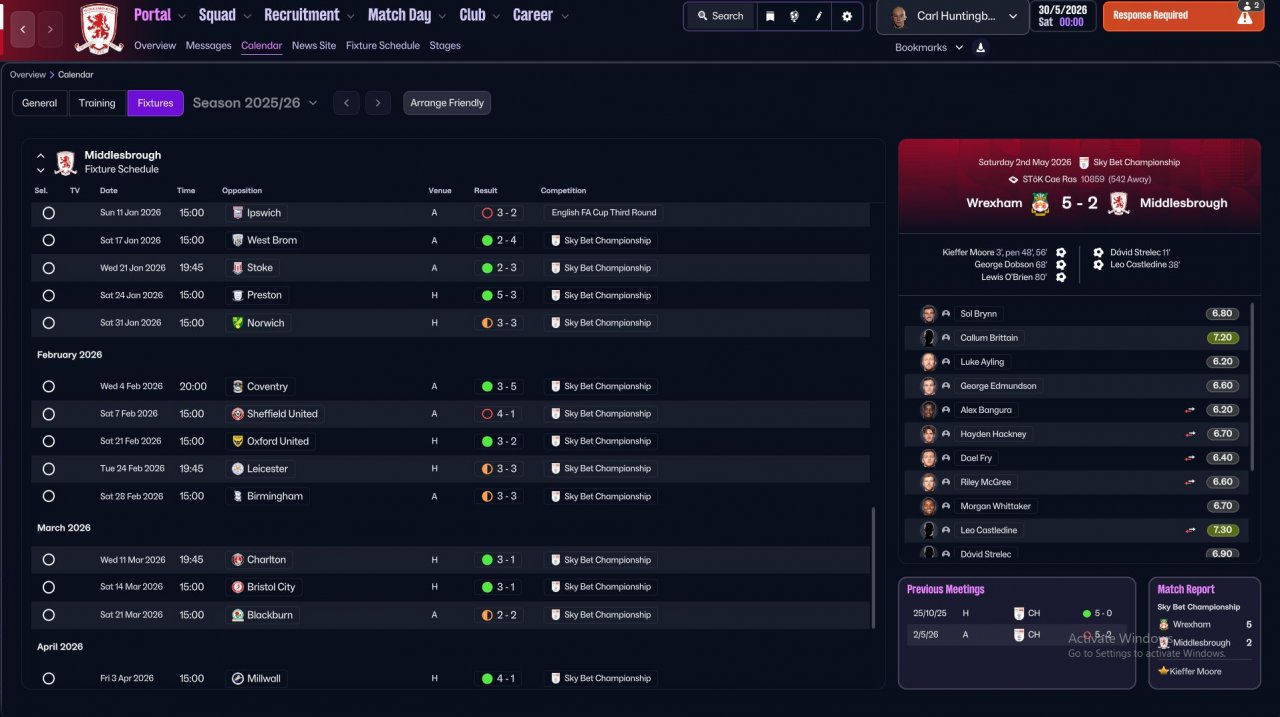The image size is (1280, 717).
Task: Click the player ratings list scrollbar
Action: pyautogui.click(x=1252, y=387)
